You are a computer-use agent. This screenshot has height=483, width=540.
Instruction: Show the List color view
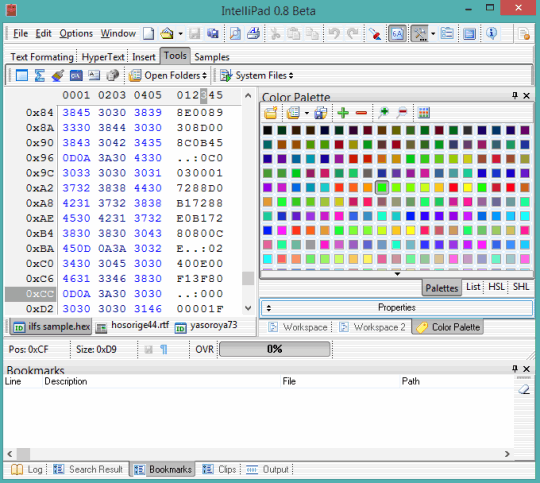tap(473, 287)
